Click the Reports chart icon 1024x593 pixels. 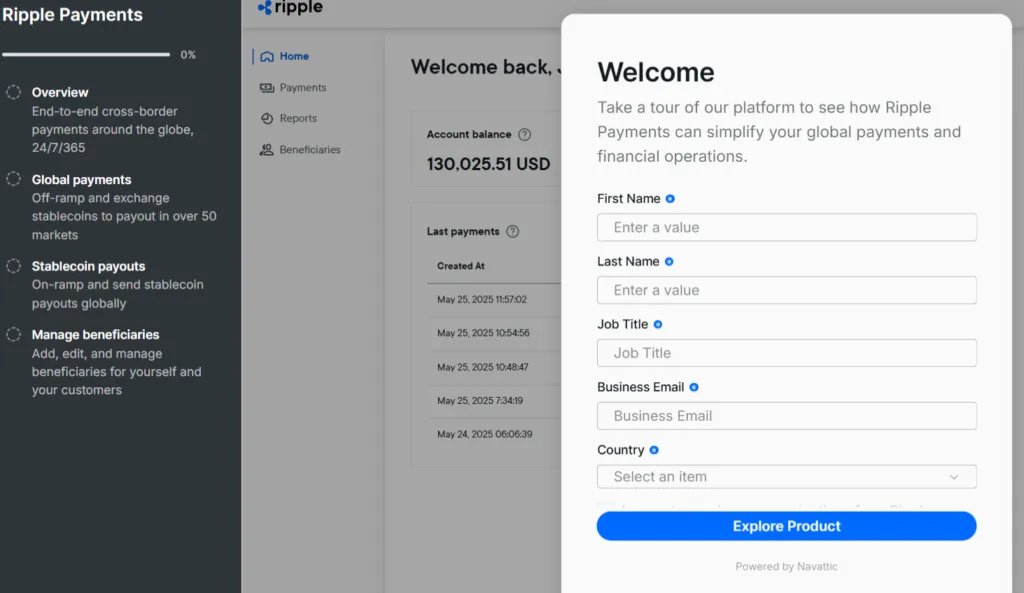pos(267,119)
